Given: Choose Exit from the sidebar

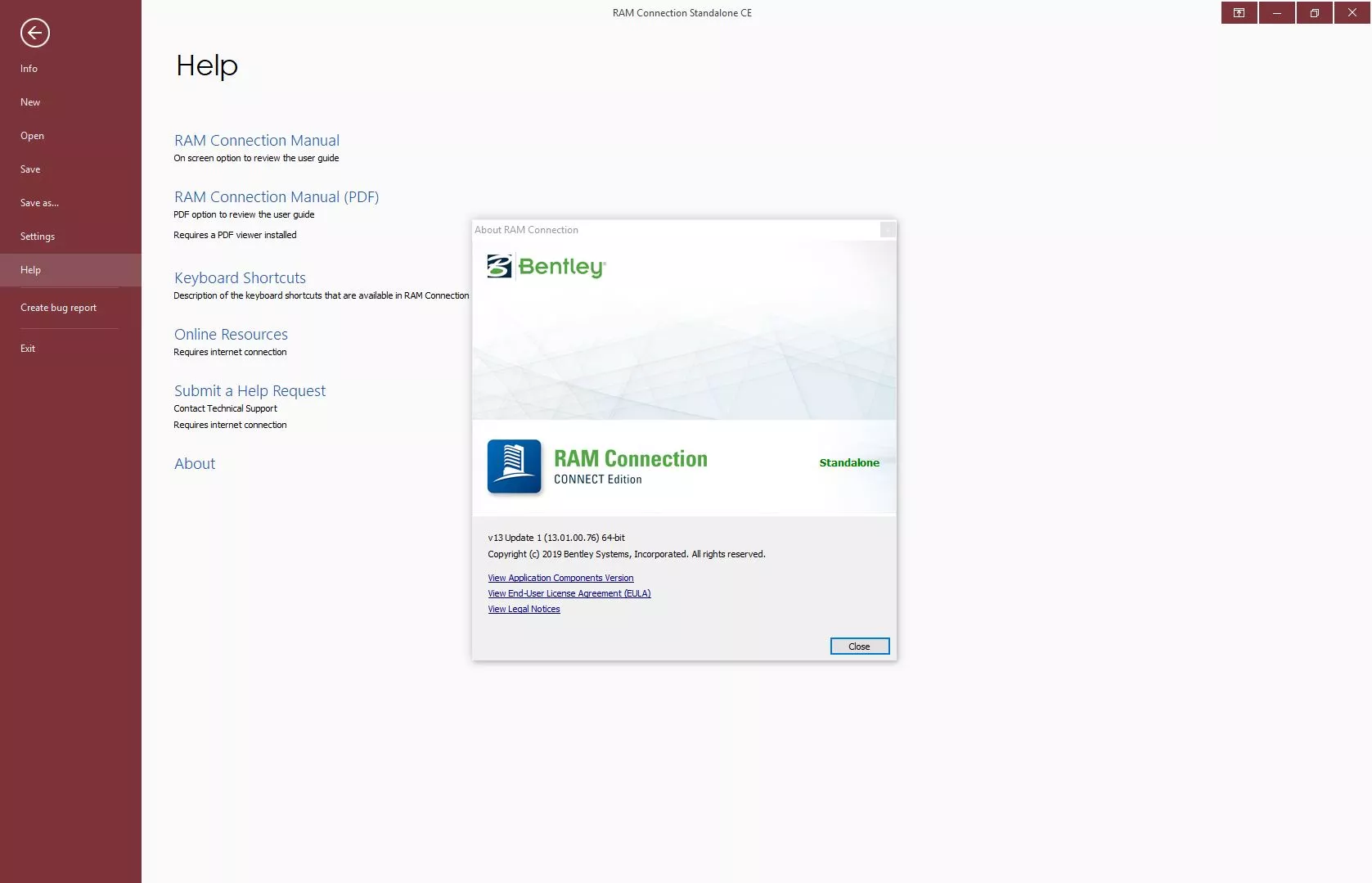Looking at the screenshot, I should [x=28, y=349].
